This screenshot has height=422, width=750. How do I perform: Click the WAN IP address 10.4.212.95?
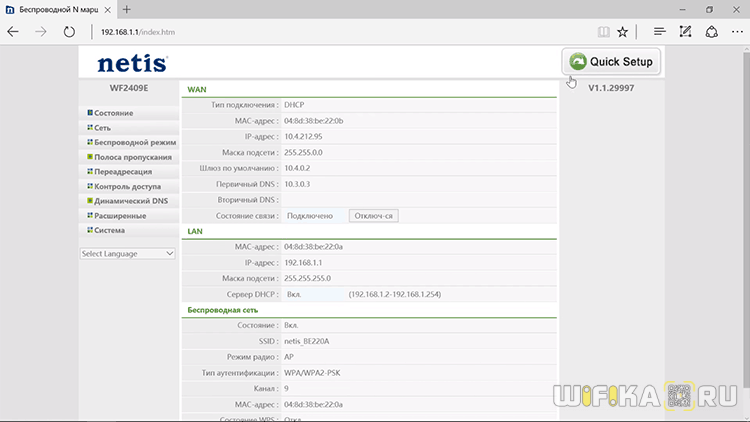(303, 136)
